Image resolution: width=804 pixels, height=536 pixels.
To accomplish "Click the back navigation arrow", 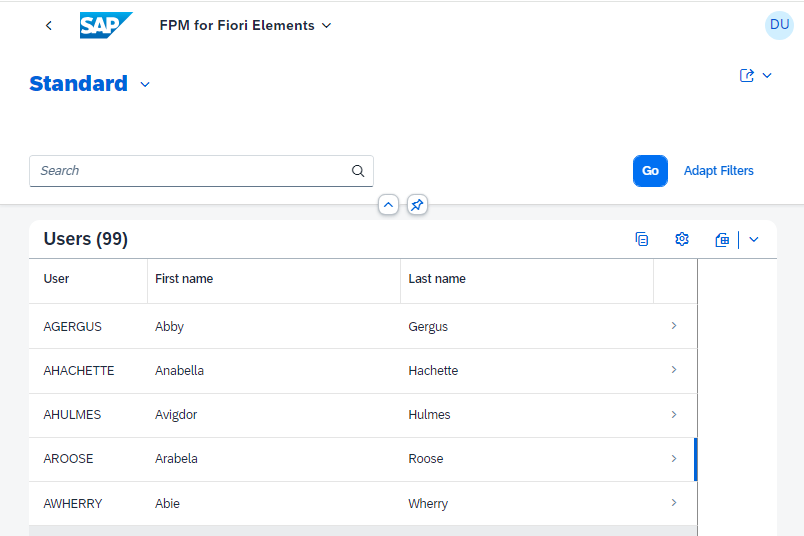I will pyautogui.click(x=49, y=26).
